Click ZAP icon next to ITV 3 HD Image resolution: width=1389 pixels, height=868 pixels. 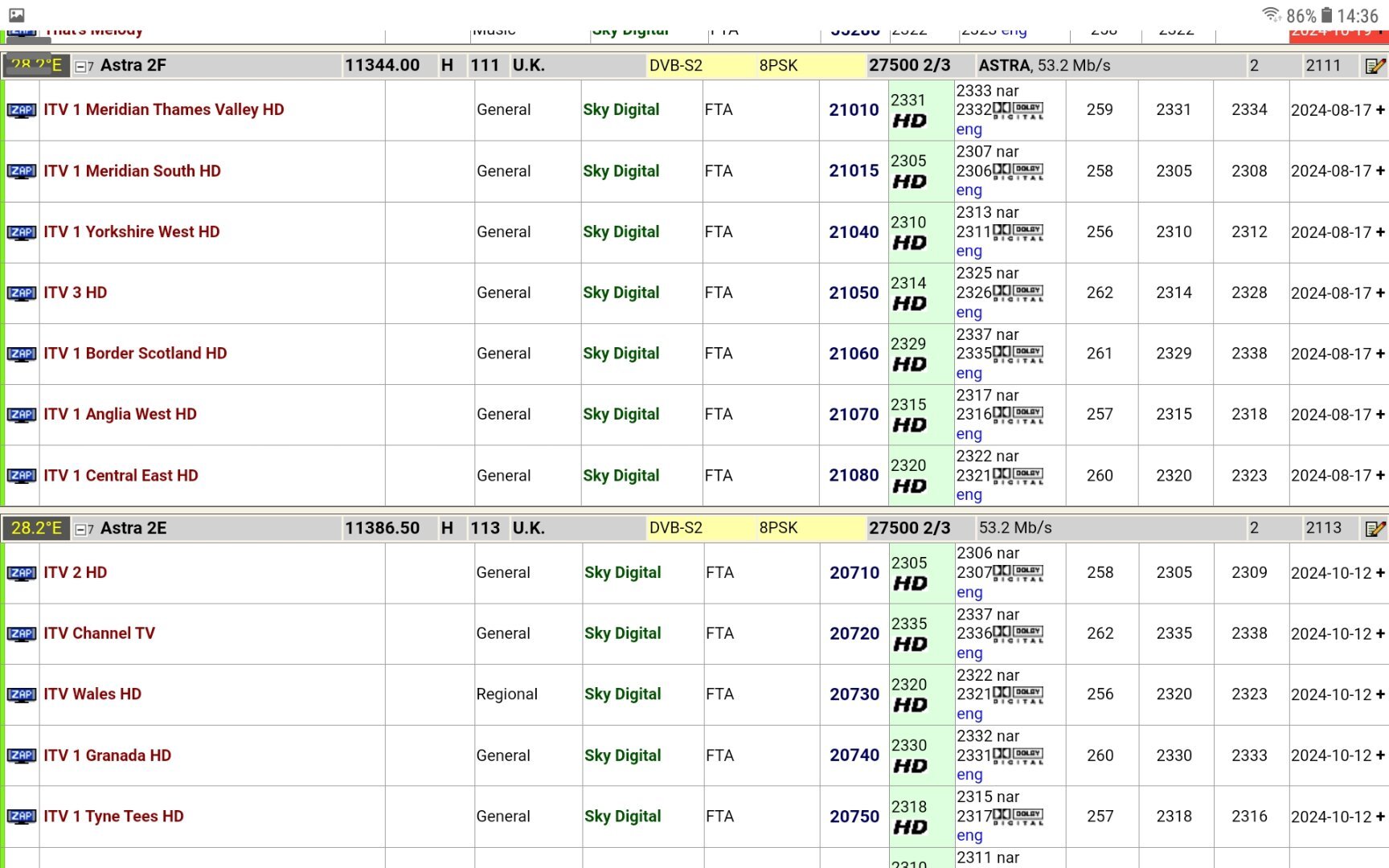22,293
